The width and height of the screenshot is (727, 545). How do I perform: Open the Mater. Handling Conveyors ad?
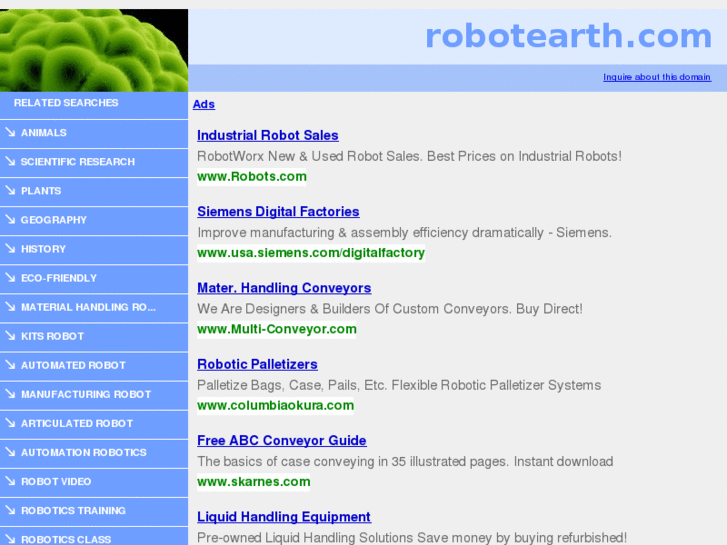click(x=284, y=288)
